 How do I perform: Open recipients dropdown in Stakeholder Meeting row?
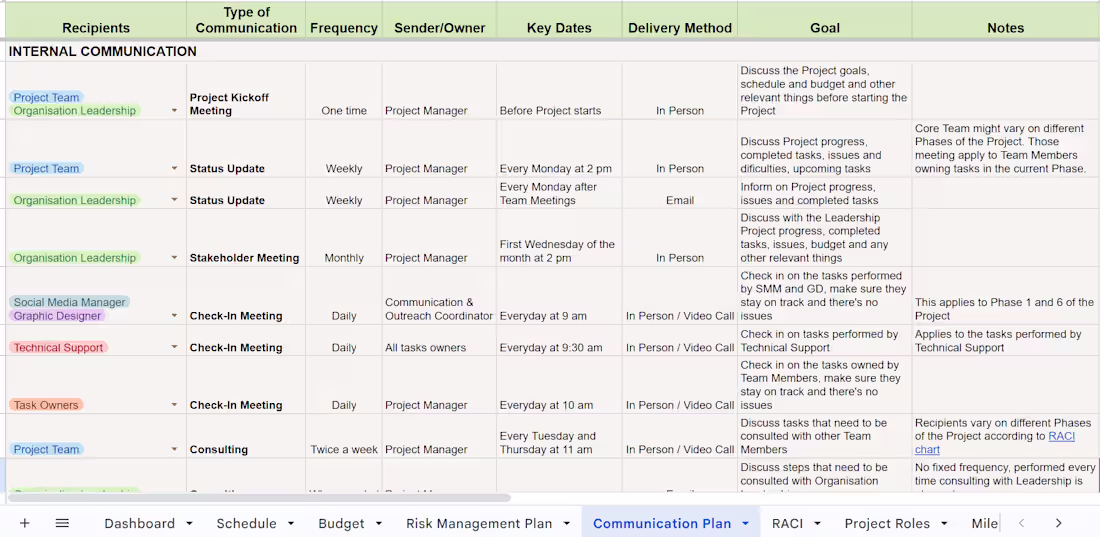[x=174, y=258]
